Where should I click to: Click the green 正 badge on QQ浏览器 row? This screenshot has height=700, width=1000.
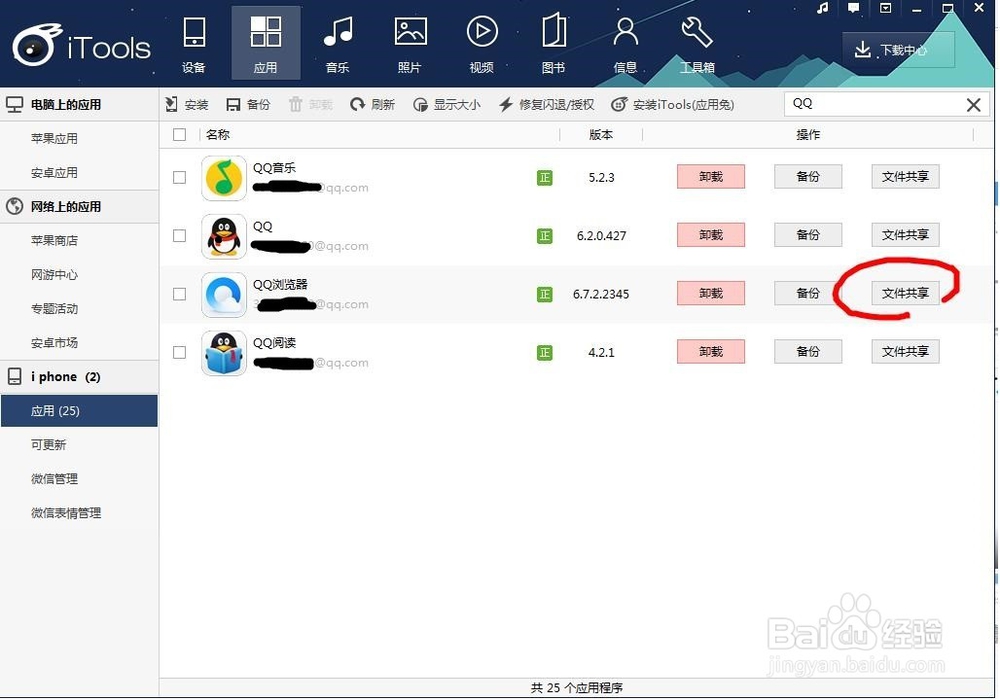(545, 294)
